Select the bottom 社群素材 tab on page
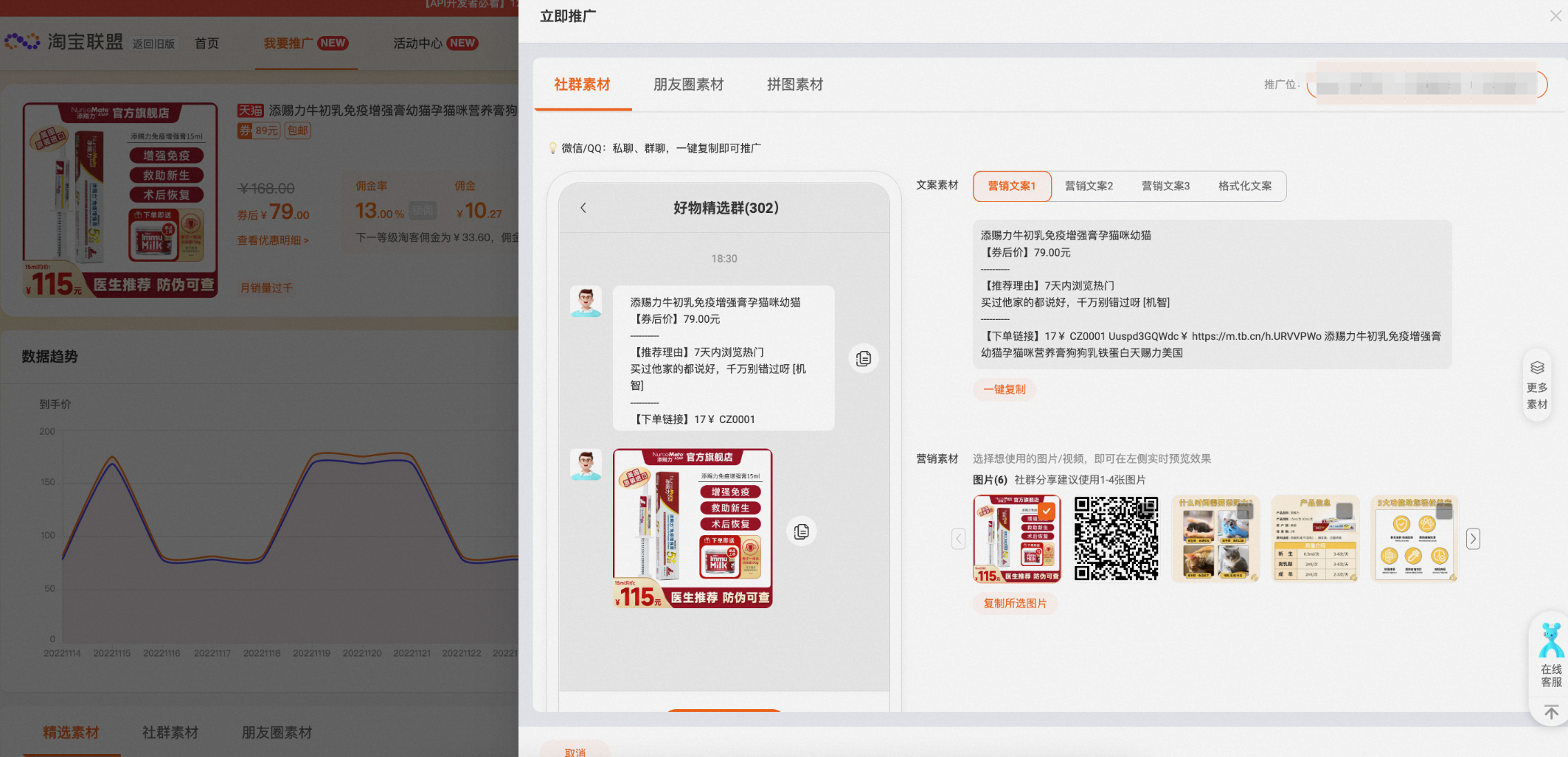The image size is (1568, 757). pyautogui.click(x=170, y=733)
